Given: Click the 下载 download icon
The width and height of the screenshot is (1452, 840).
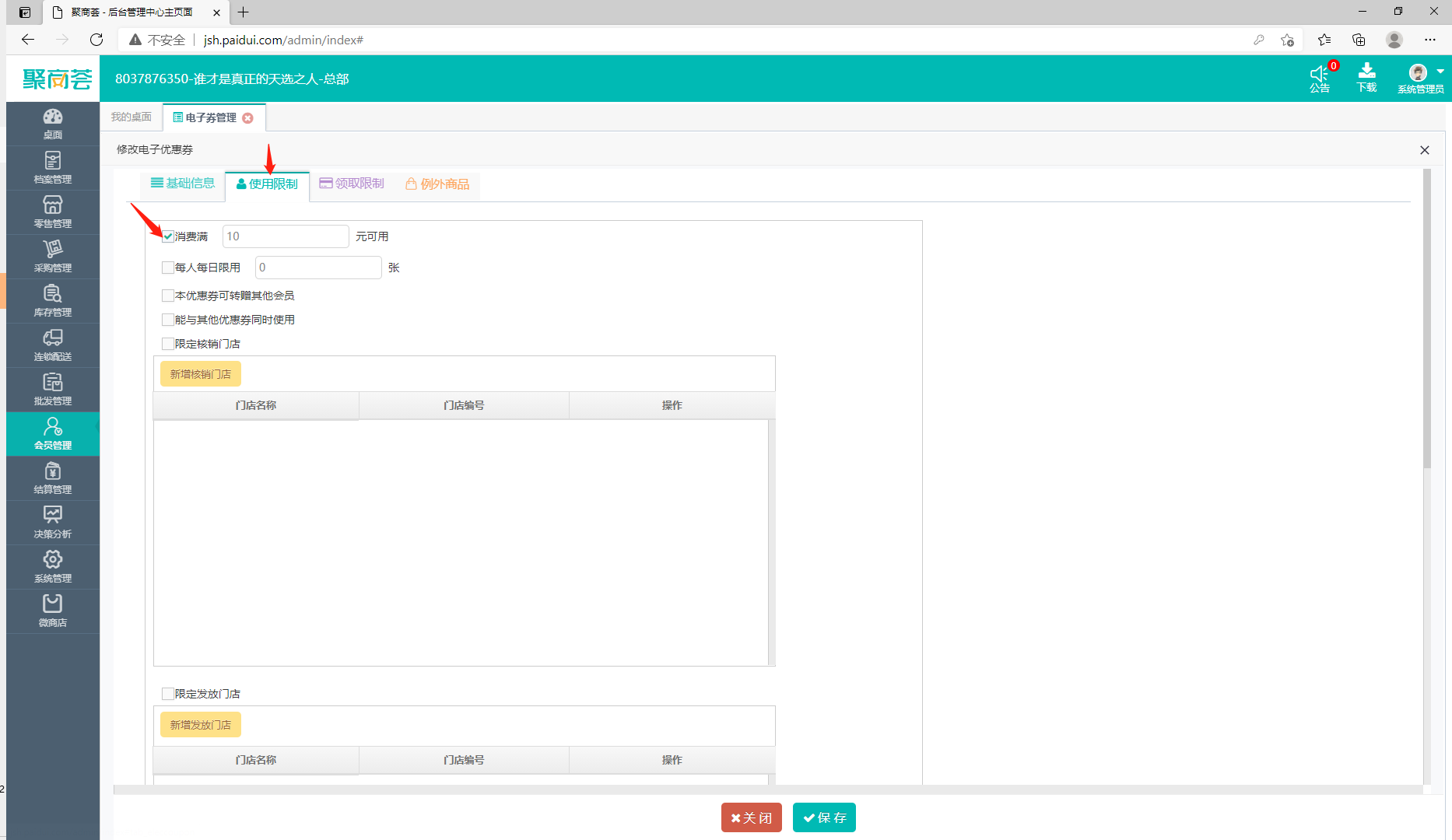Looking at the screenshot, I should 1366,78.
